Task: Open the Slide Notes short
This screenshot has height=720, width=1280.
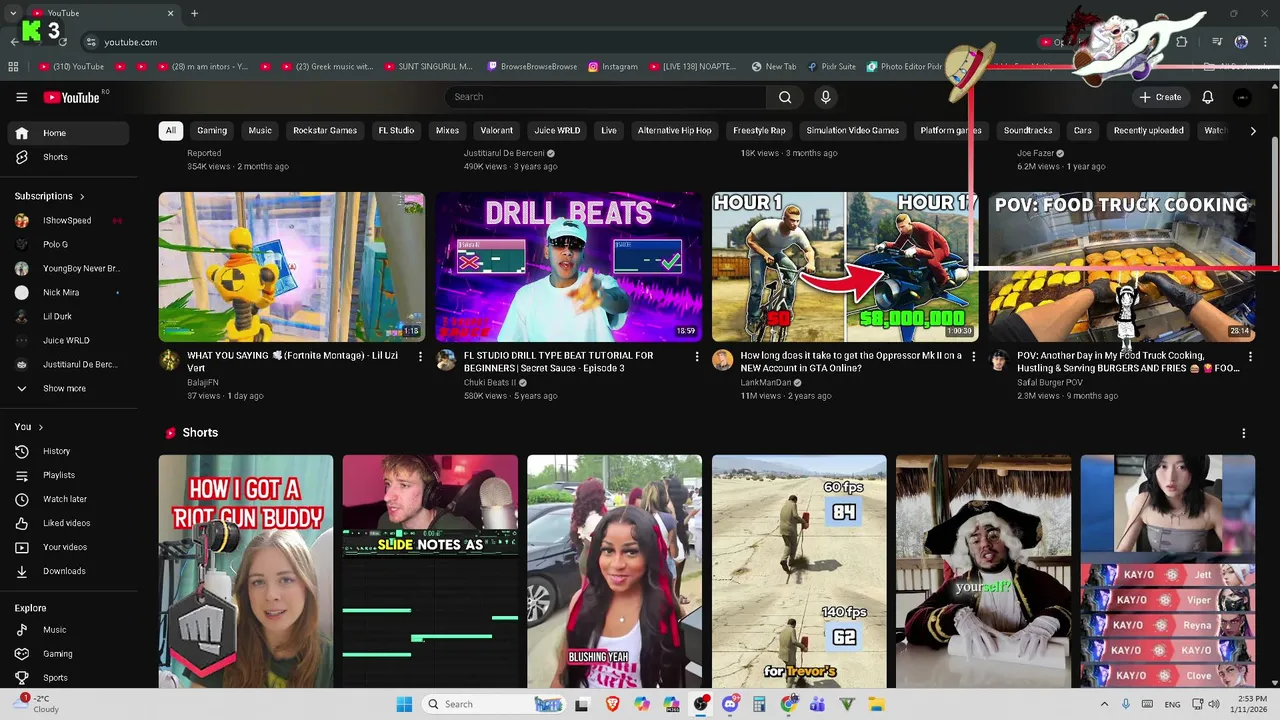Action: pos(430,571)
